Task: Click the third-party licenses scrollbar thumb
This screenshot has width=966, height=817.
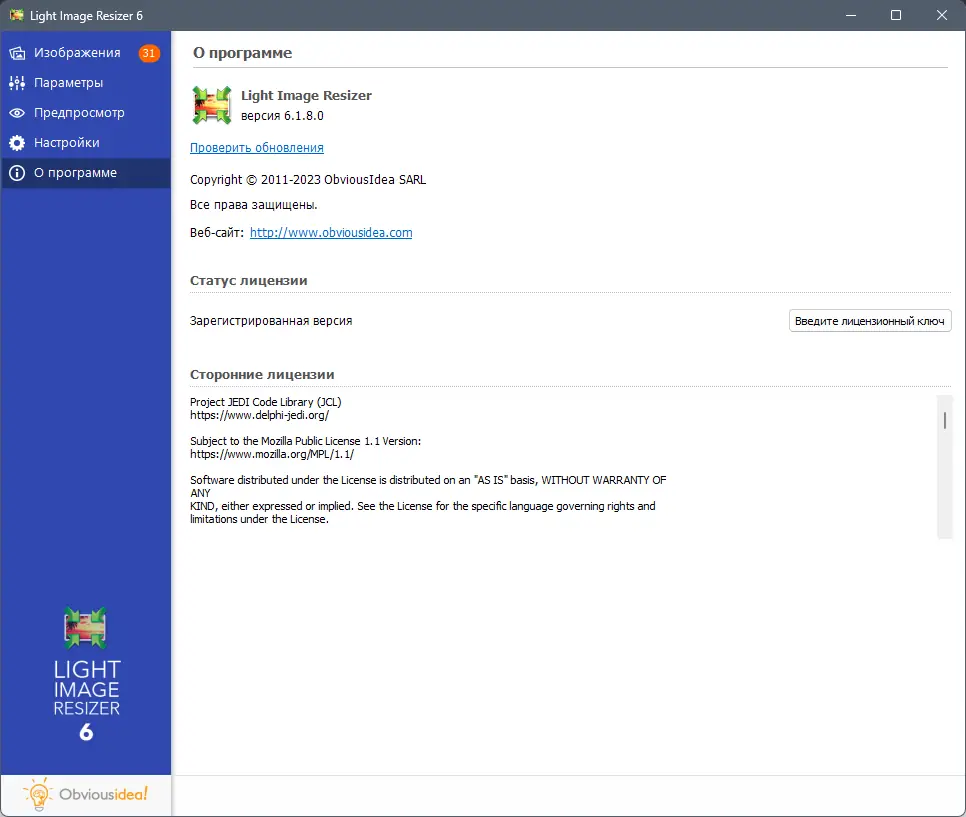Action: [944, 421]
